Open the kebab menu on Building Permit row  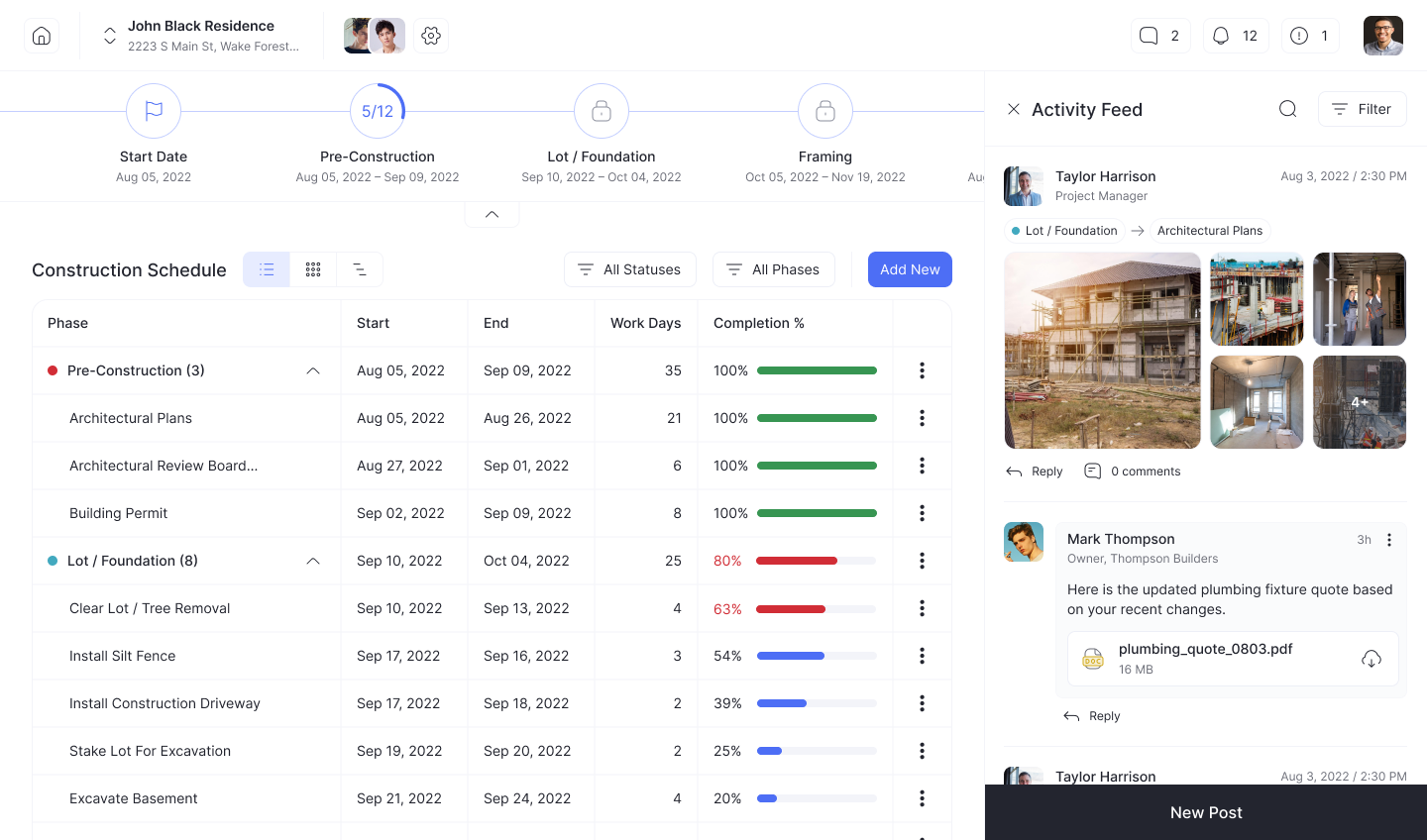pyautogui.click(x=922, y=513)
